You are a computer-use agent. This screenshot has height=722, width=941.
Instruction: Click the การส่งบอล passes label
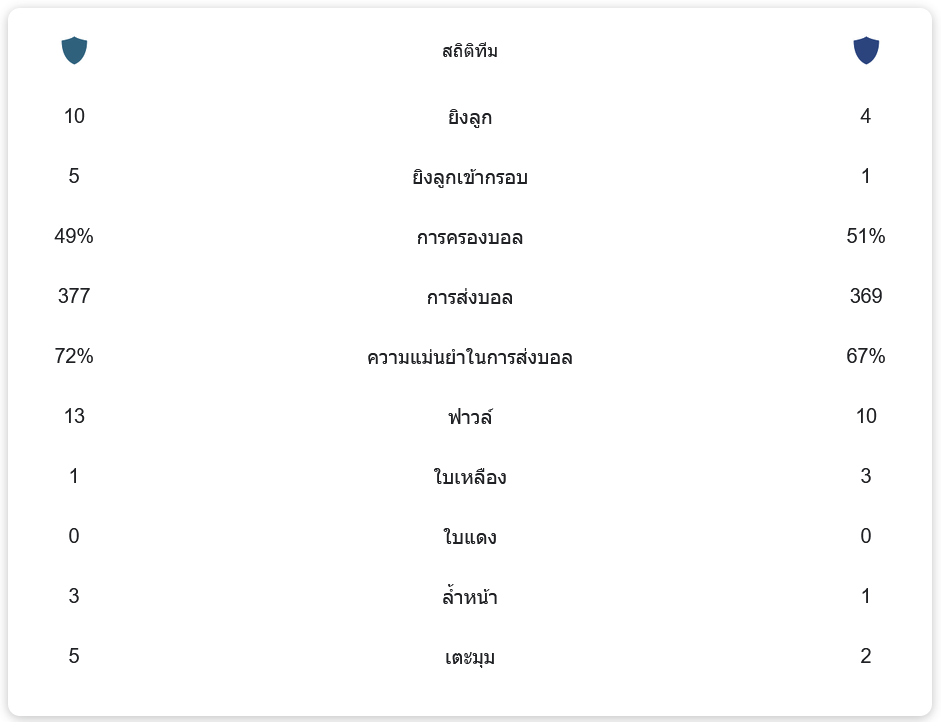[x=470, y=297]
